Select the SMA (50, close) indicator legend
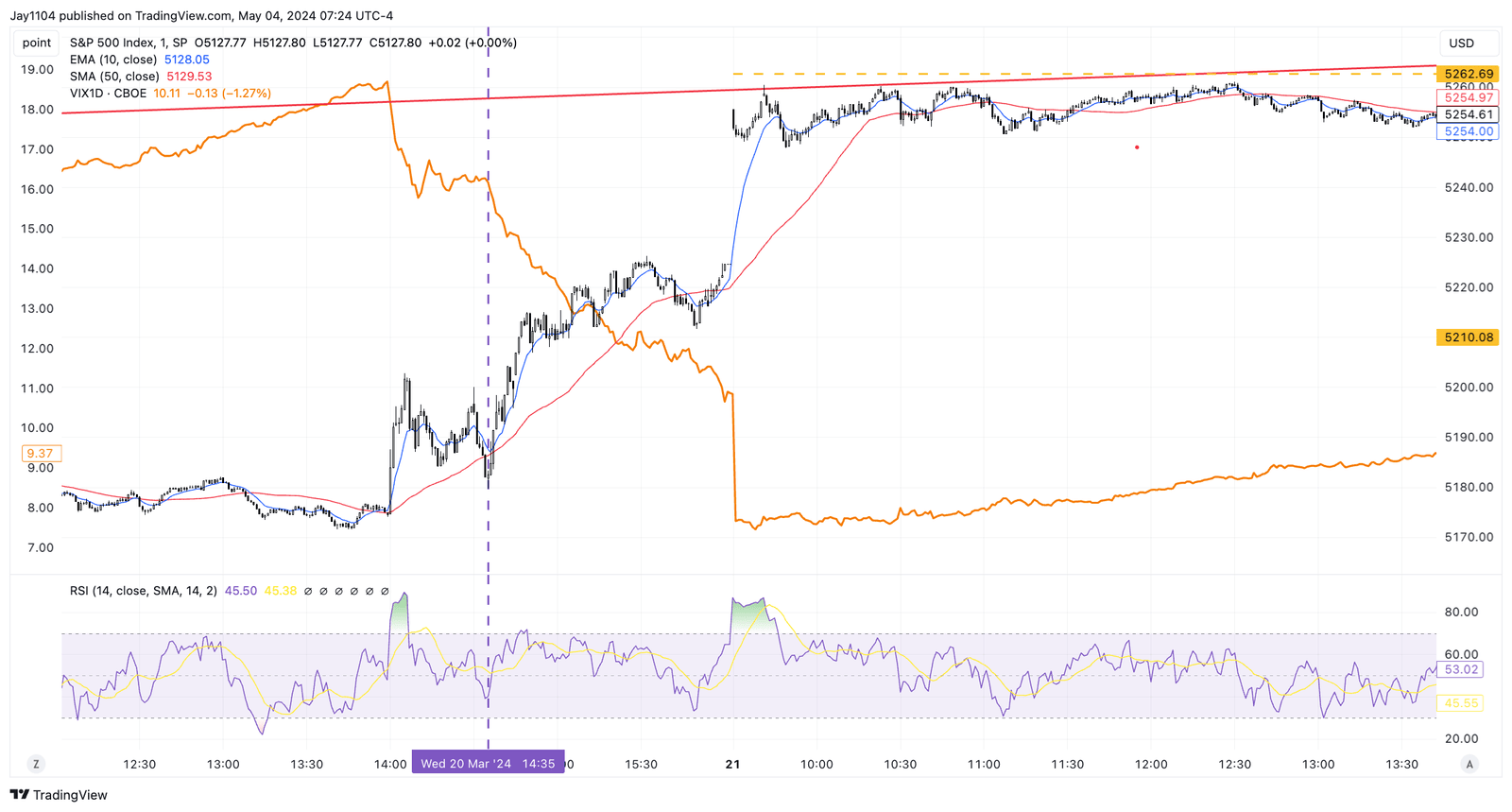Viewport: 1512px width, 812px height. point(114,77)
